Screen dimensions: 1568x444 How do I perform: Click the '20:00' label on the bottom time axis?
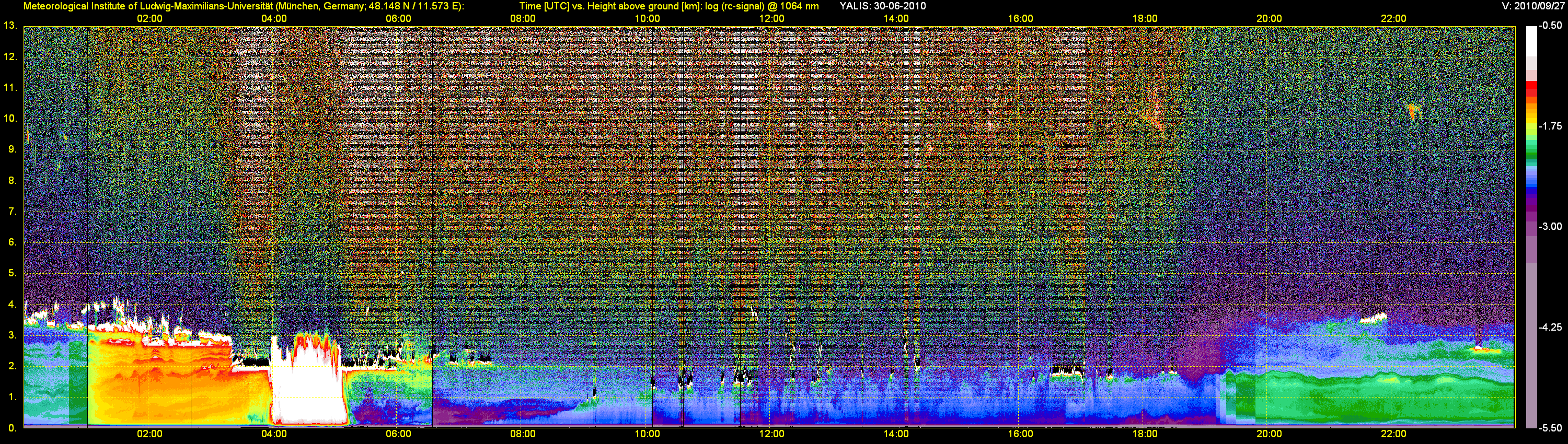click(1269, 434)
